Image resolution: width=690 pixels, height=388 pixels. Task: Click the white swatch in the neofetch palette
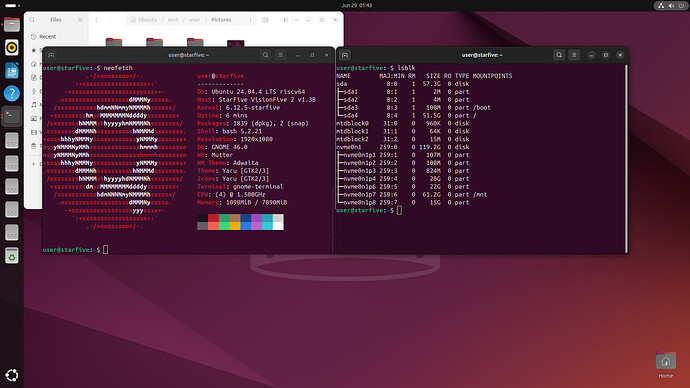pyautogui.click(x=278, y=226)
